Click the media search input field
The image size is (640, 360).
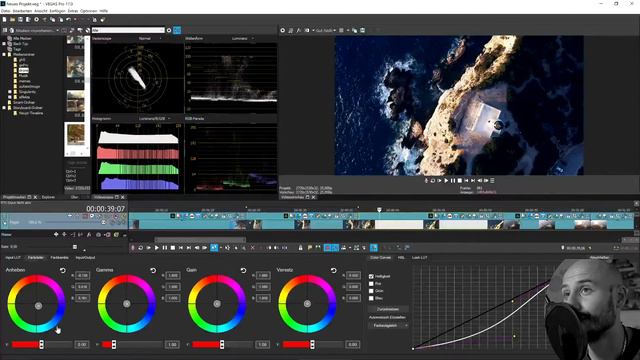pos(128,30)
